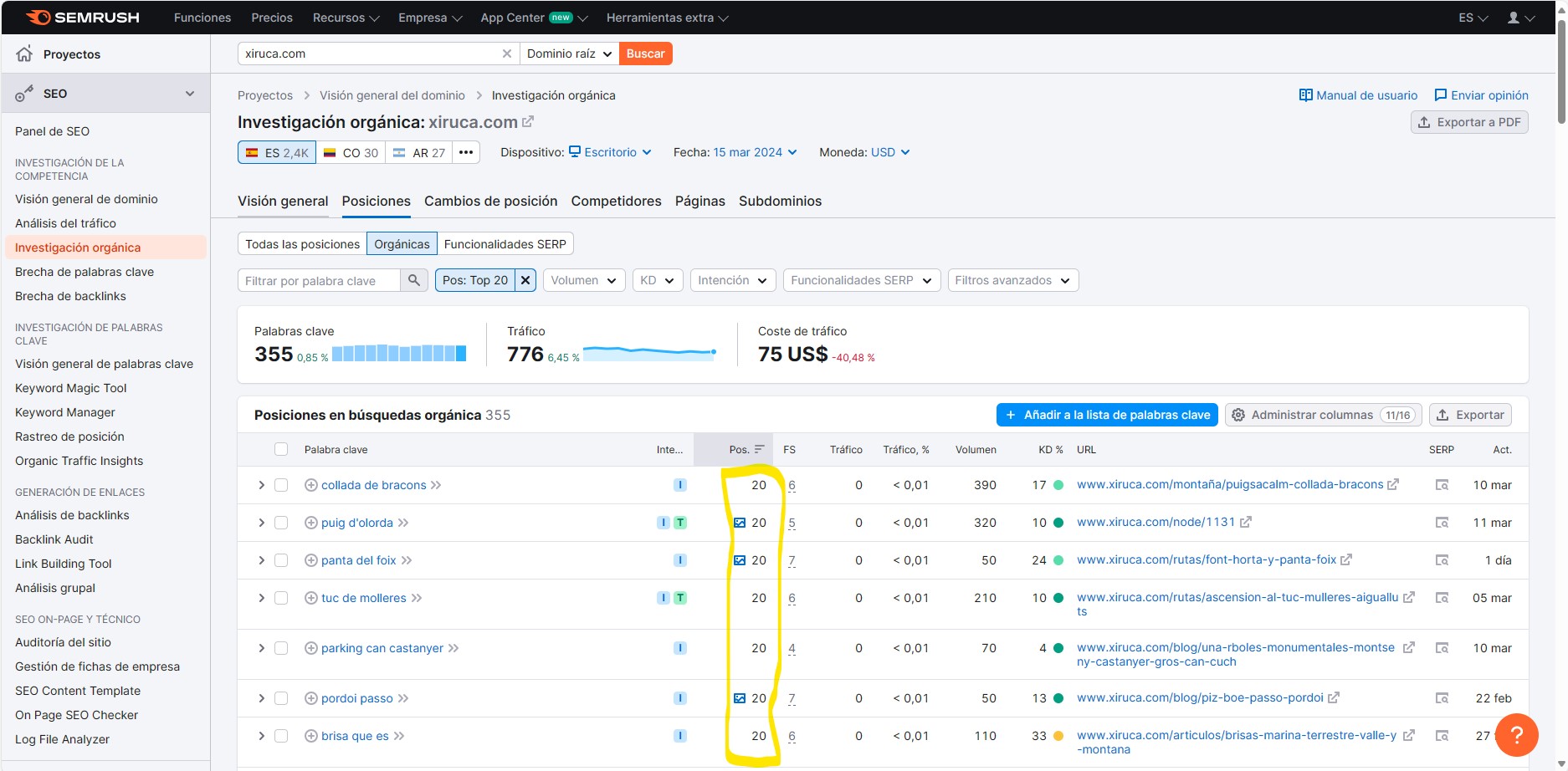Viewport: 1568px width, 771px height.
Task: Click the orange help question mark bubble
Action: pyautogui.click(x=1516, y=735)
